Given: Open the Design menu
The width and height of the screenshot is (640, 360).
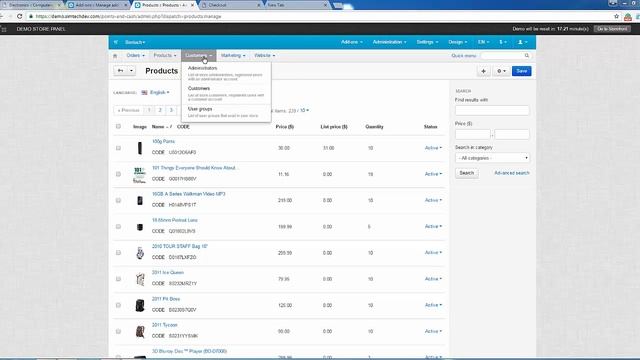Looking at the screenshot, I should 458,42.
